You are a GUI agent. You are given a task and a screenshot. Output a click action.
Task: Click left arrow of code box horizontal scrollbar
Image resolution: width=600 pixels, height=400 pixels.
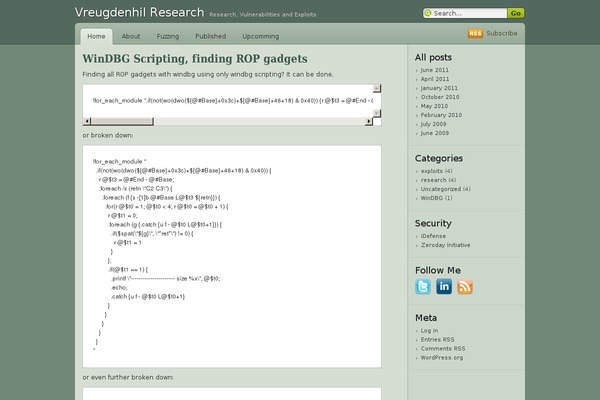coord(87,121)
